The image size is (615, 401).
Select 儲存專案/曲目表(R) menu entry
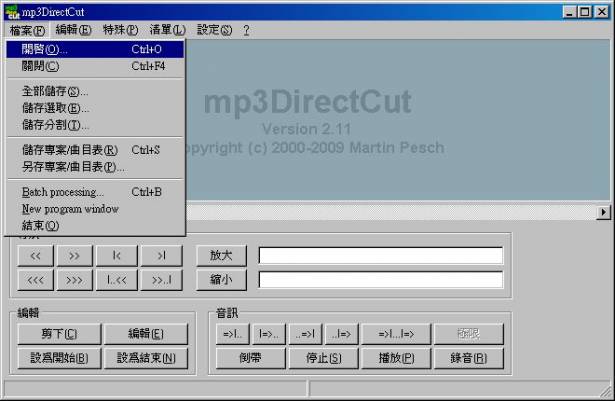coord(95,150)
